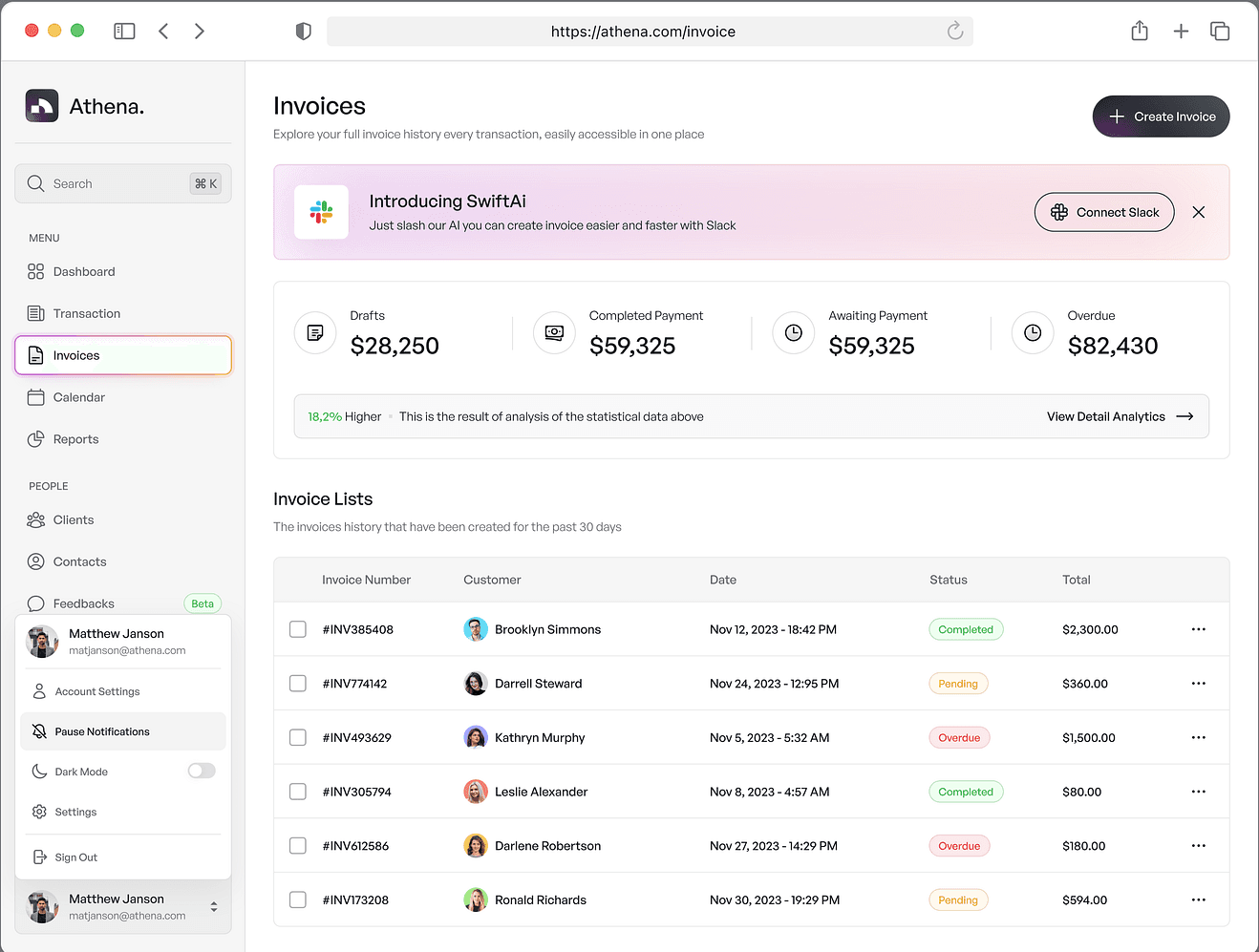1259x952 pixels.
Task: Click View Detail Analytics link
Action: click(1106, 416)
